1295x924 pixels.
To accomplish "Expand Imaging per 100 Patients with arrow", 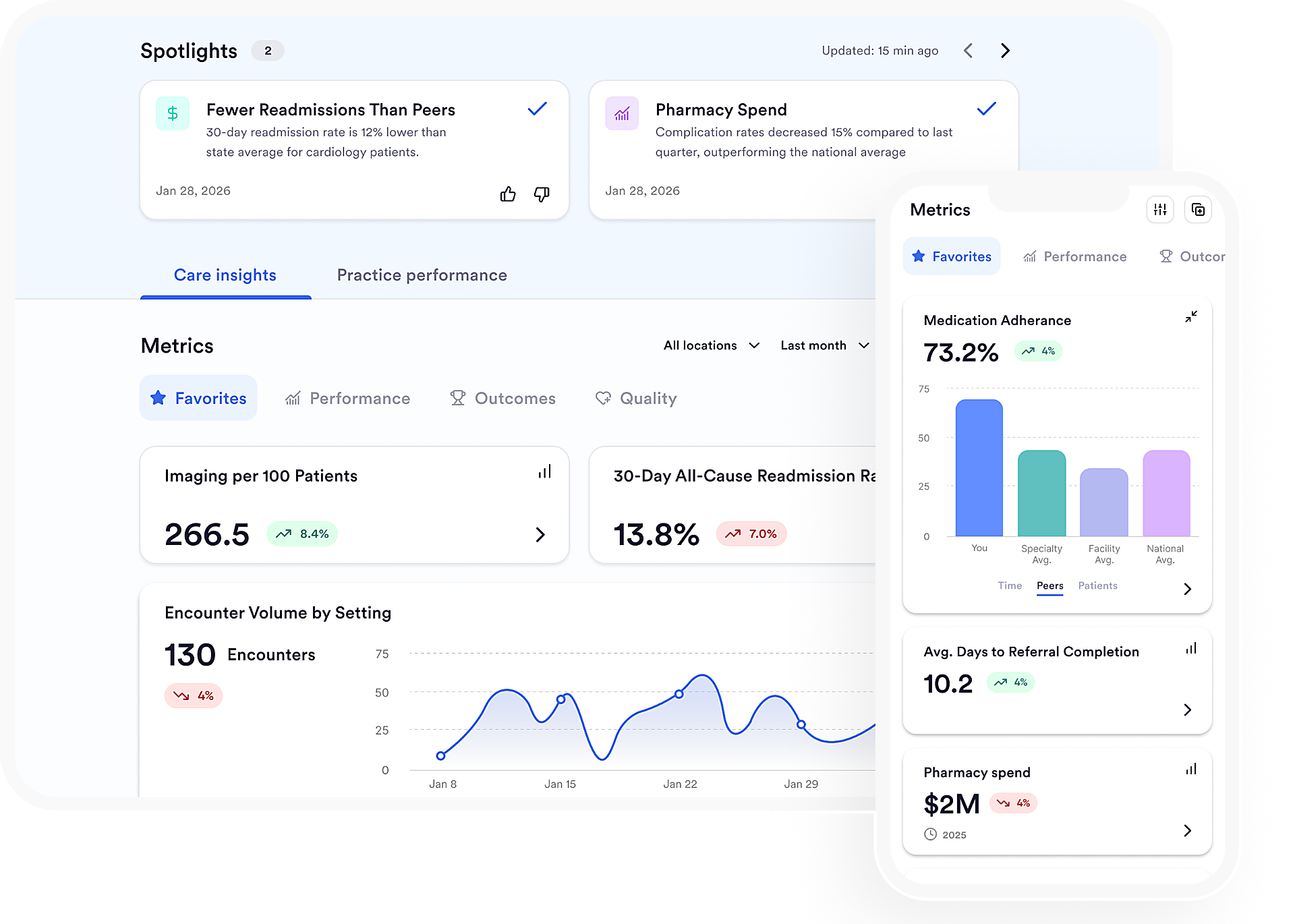I will (x=540, y=535).
